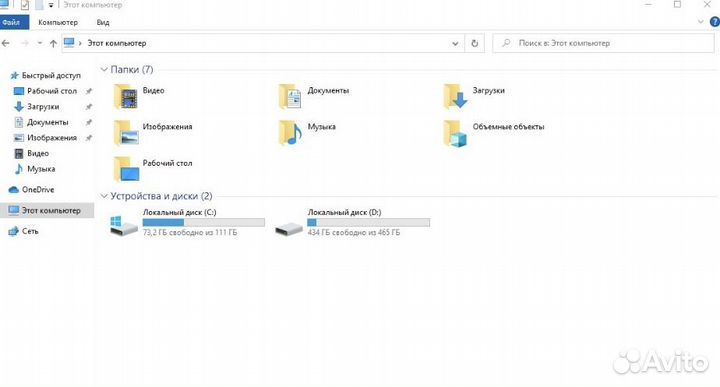Maximize the Этот компьютер window

click(x=677, y=5)
